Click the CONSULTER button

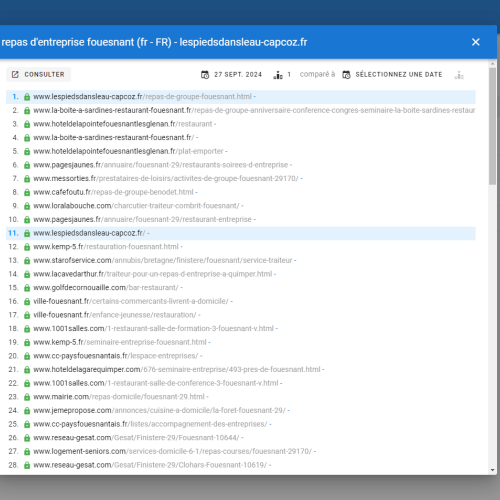(x=38, y=74)
